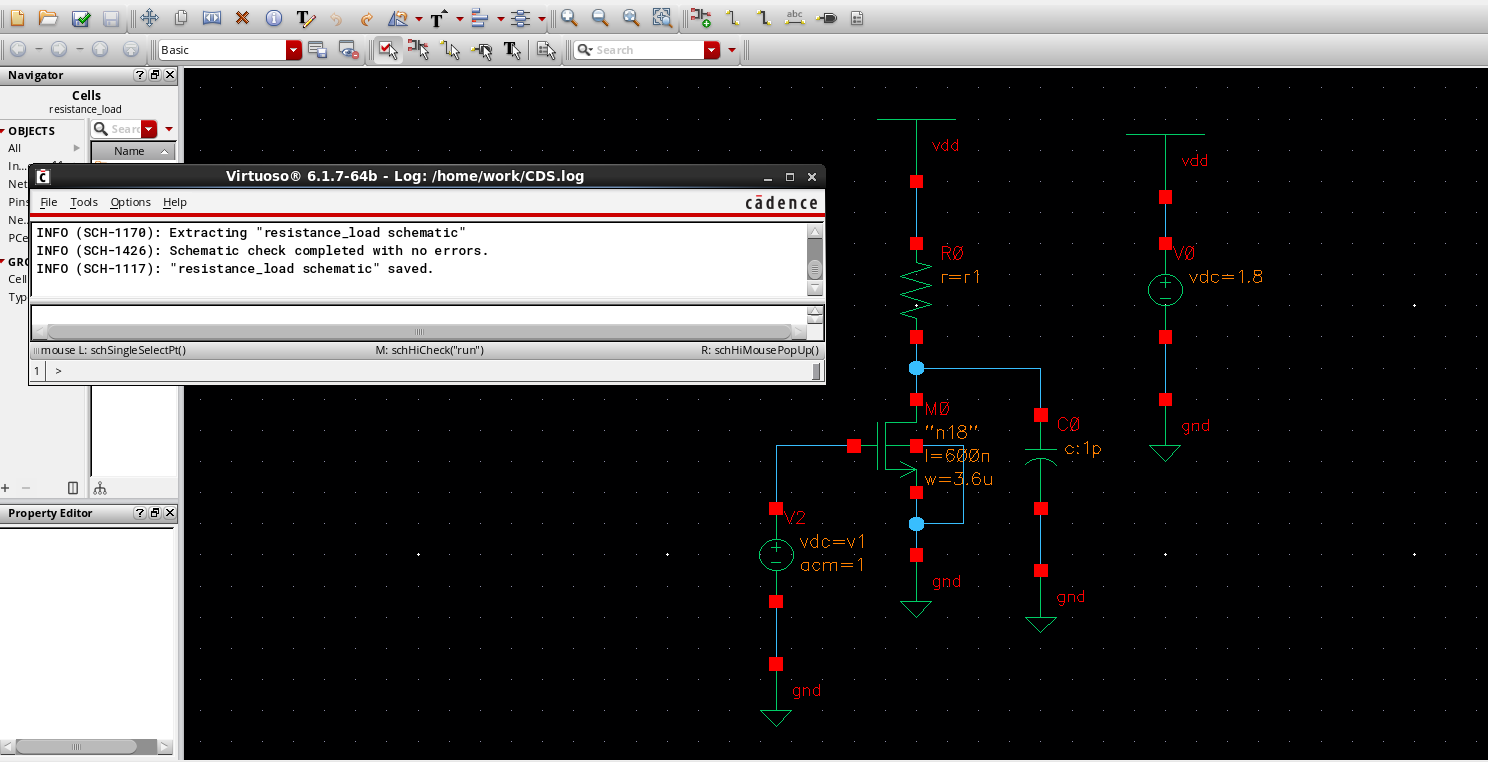Open the Options menu in the log window
Screen dimensions: 1488x762
tap(130, 202)
